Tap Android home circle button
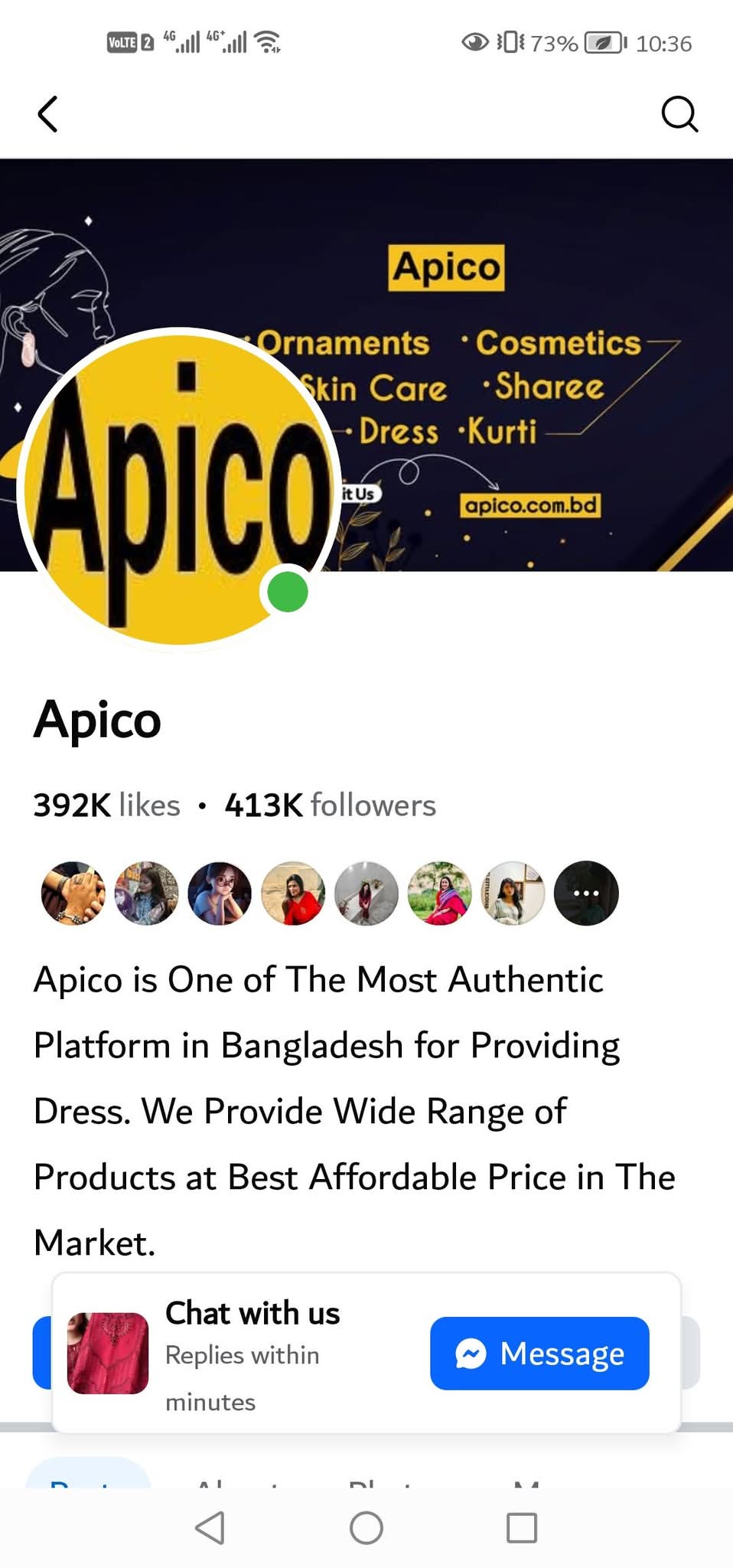Screen dimensions: 733x1568 coord(366,1528)
